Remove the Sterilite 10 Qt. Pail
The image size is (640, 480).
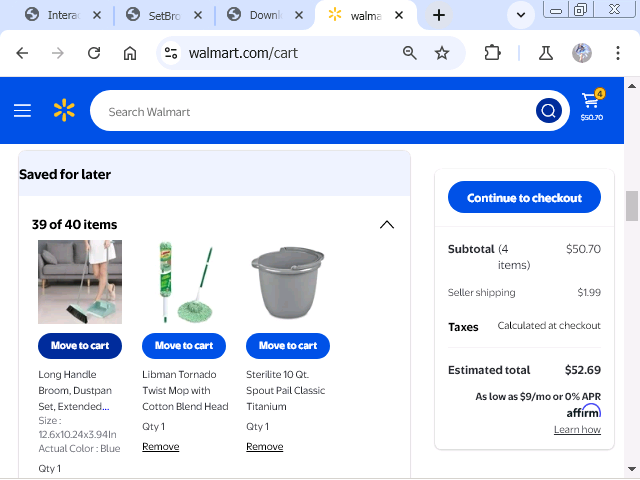[264, 447]
